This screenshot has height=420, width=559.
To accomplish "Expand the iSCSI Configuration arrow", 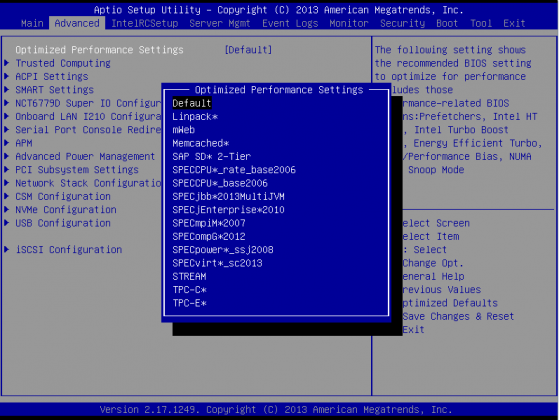I will [6, 250].
